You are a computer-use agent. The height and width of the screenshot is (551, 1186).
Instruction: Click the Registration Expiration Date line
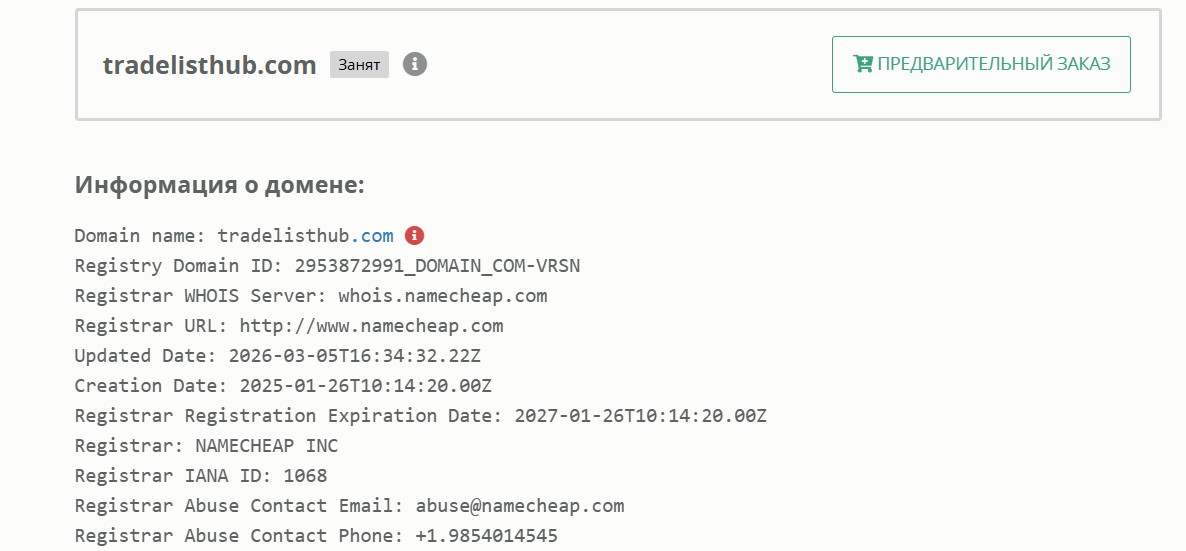420,416
